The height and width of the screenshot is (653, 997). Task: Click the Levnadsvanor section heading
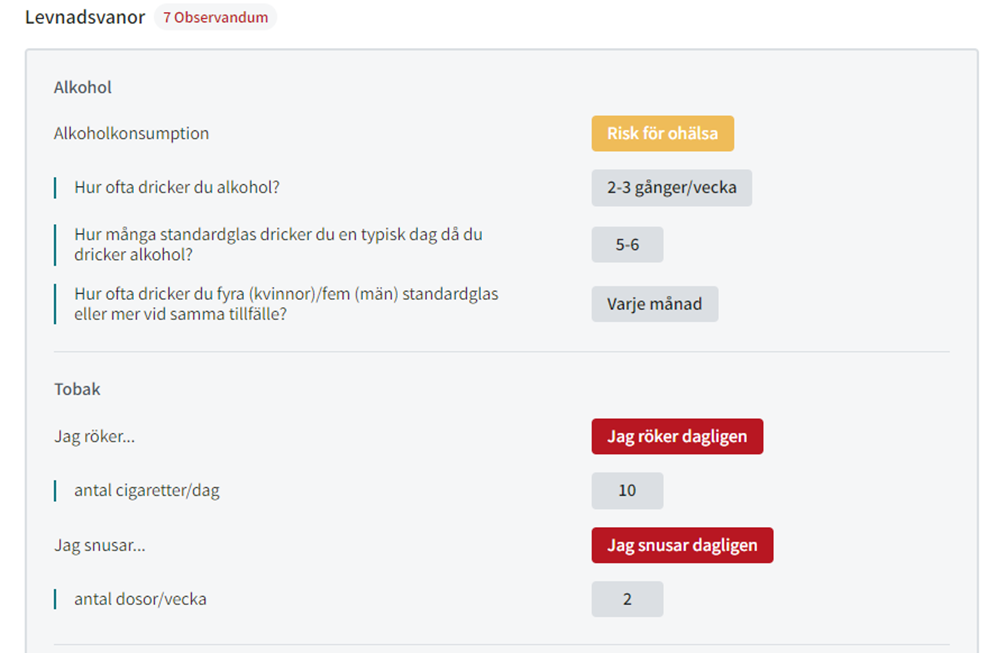pyautogui.click(x=85, y=17)
